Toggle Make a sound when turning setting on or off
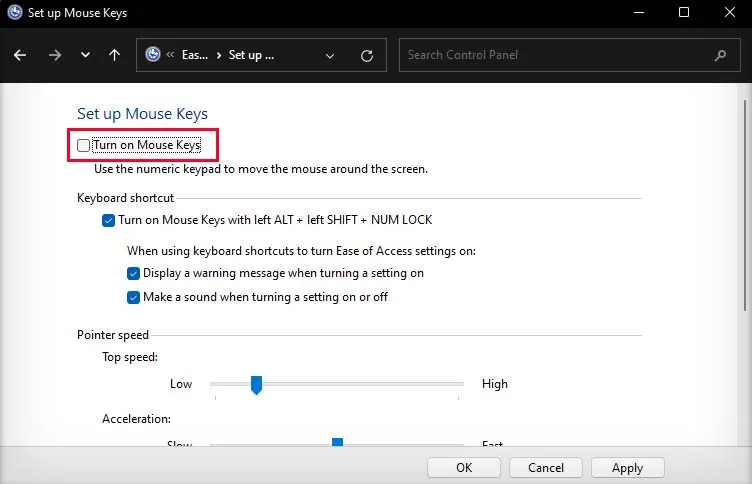Screen dimensions: 752x484 (x=134, y=297)
